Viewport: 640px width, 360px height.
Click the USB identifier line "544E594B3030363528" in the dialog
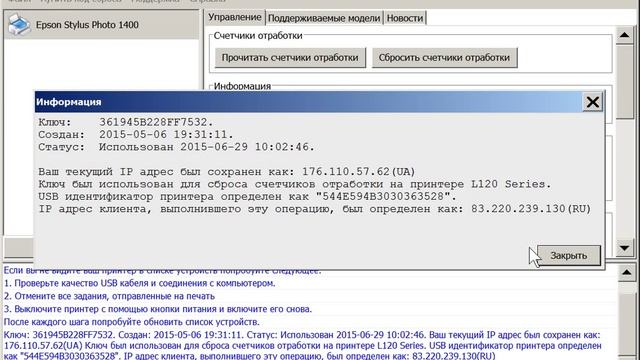[x=247, y=196]
